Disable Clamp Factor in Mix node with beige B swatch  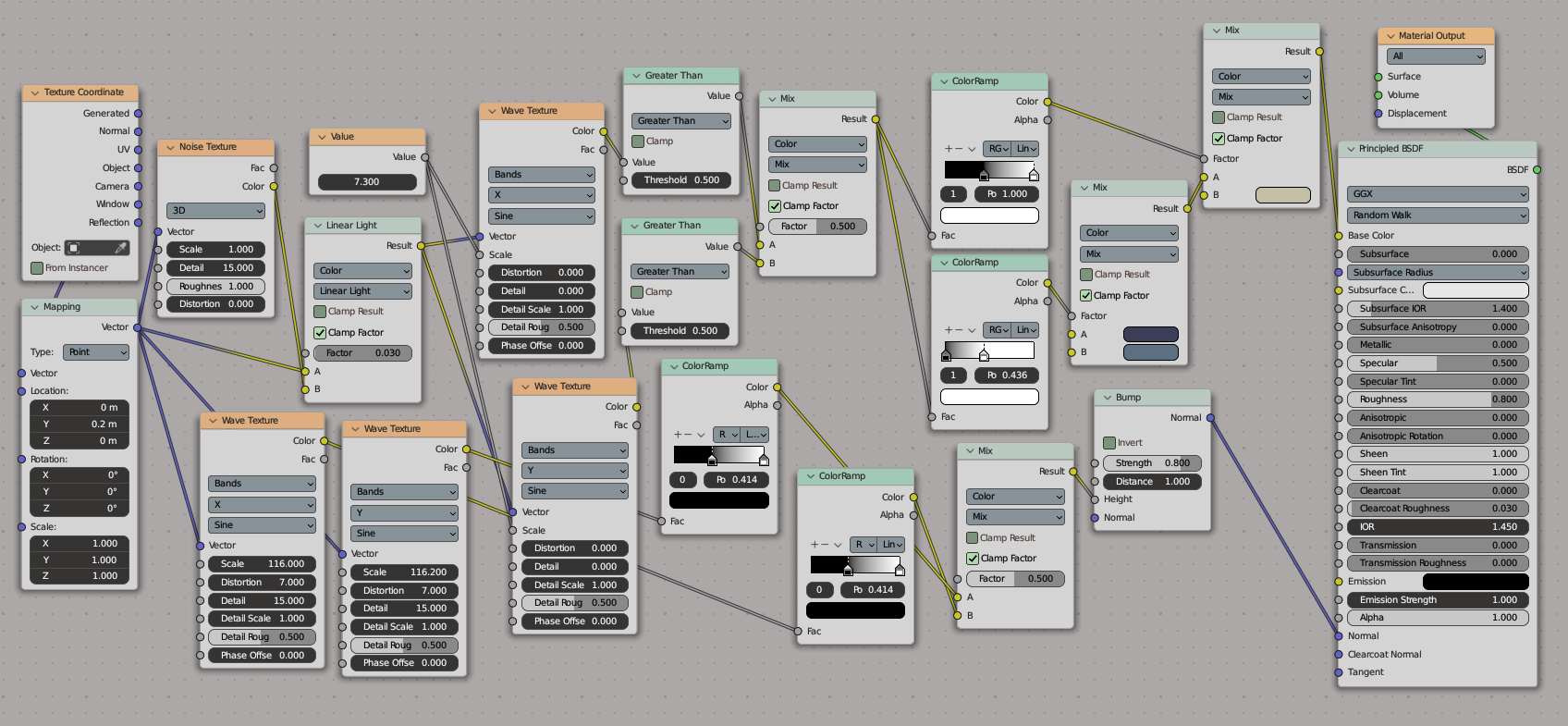(1219, 139)
